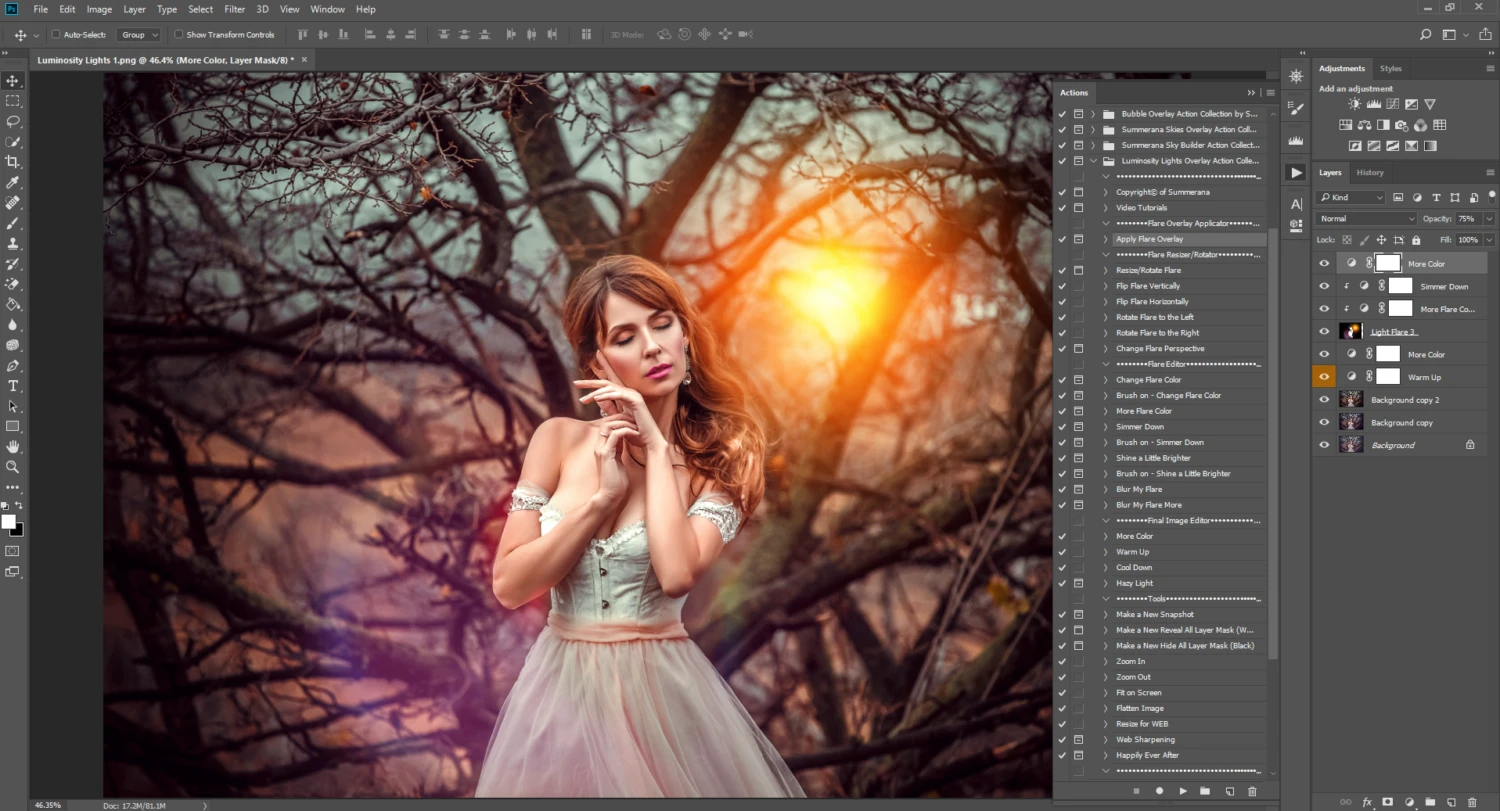The image size is (1500, 811).
Task: Toggle visibility of the Warm Up layer
Action: point(1324,376)
